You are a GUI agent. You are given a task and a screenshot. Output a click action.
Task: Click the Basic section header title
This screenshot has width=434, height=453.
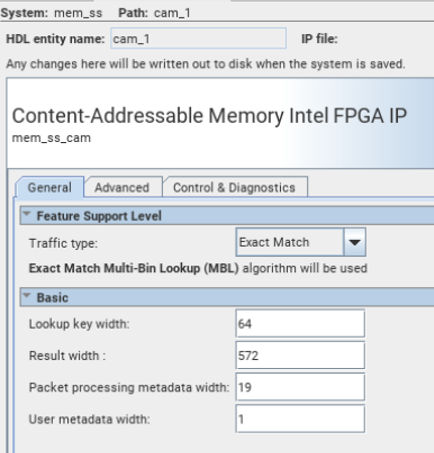click(52, 297)
